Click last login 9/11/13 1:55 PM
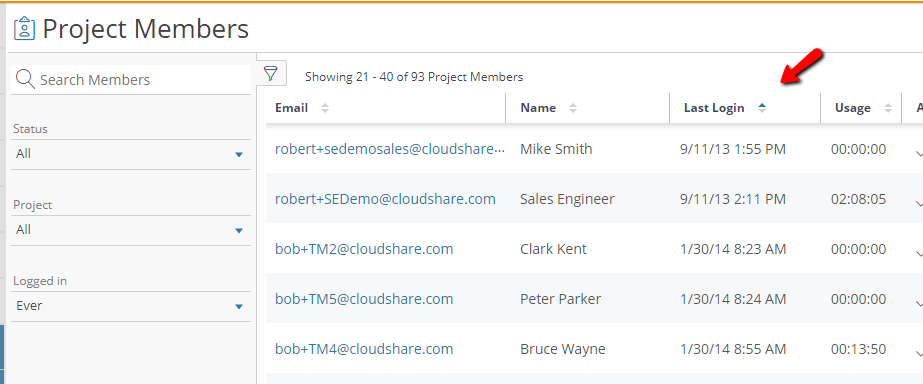 733,149
